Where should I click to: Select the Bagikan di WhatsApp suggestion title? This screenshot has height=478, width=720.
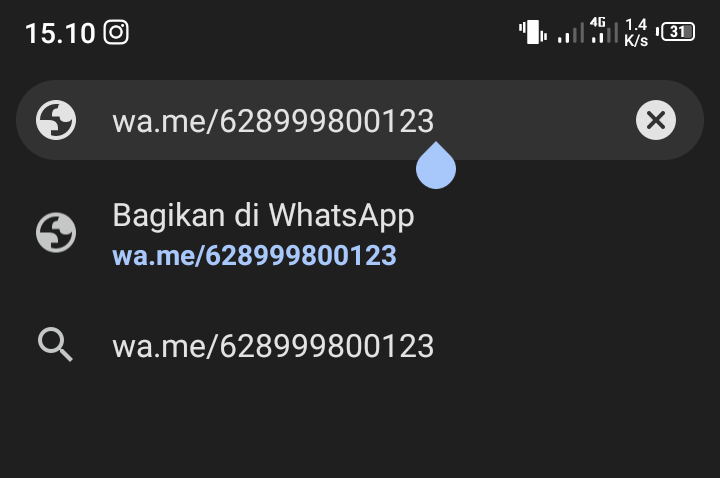point(263,216)
